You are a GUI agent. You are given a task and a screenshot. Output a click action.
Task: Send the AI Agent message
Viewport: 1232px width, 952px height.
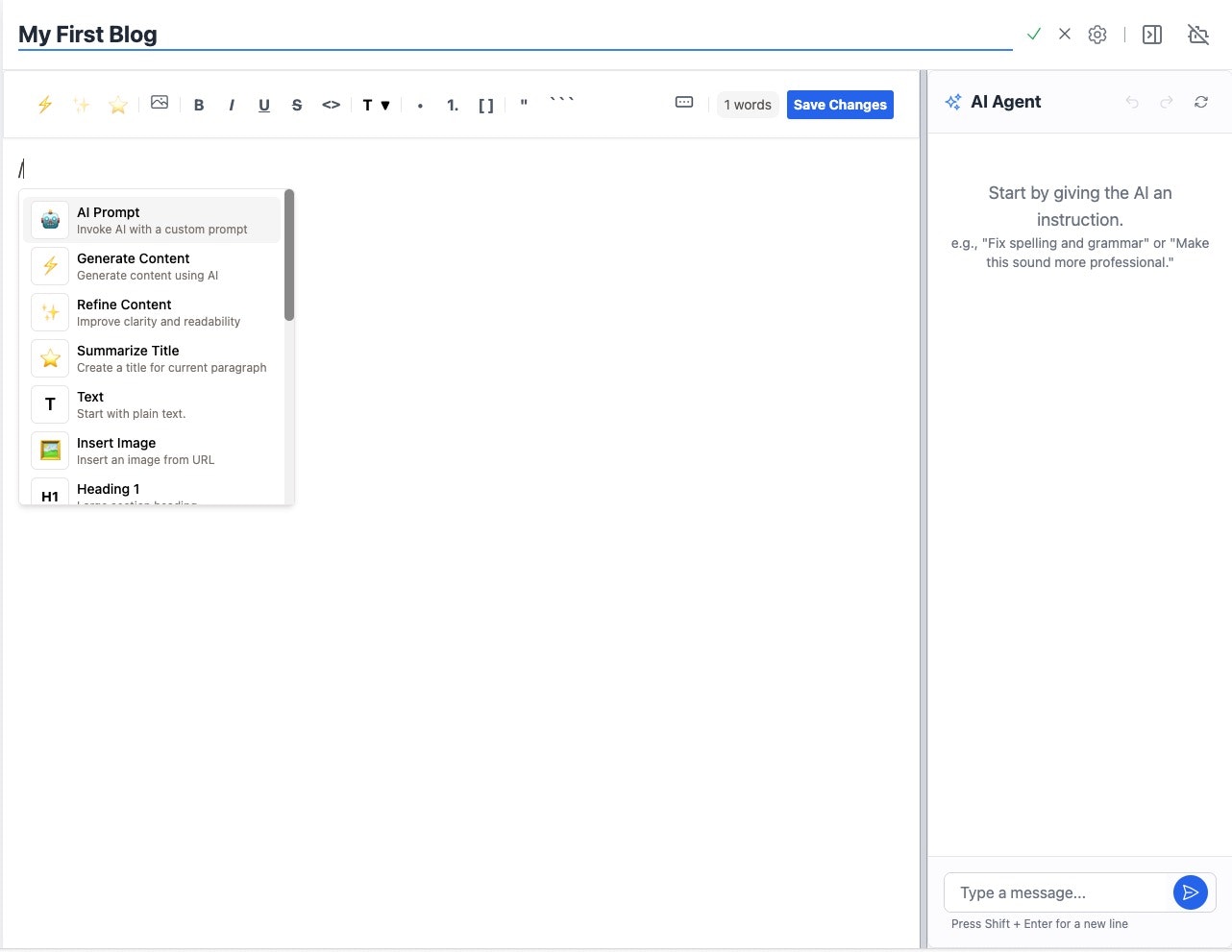click(1190, 892)
